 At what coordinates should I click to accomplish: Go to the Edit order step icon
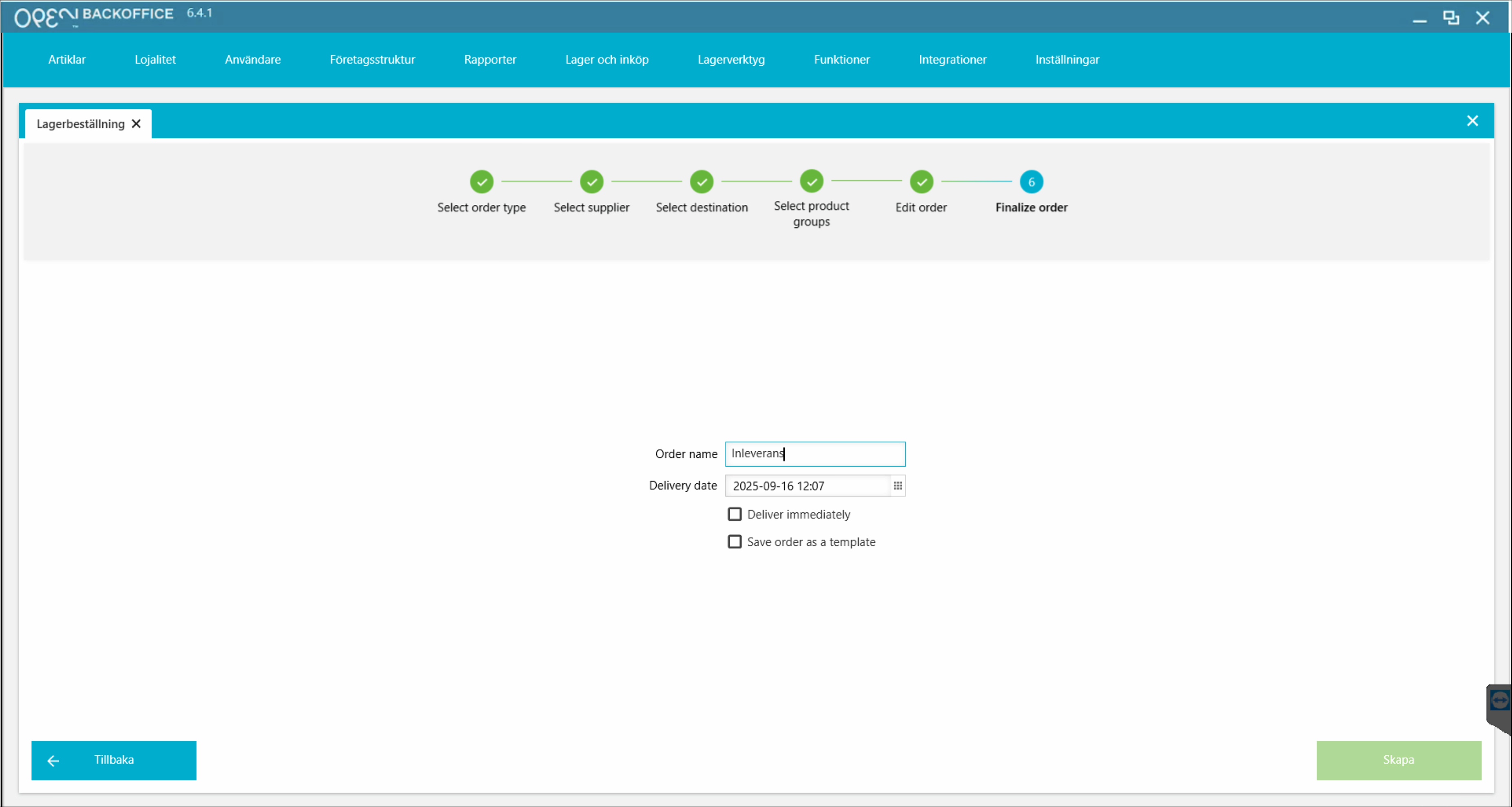click(921, 182)
